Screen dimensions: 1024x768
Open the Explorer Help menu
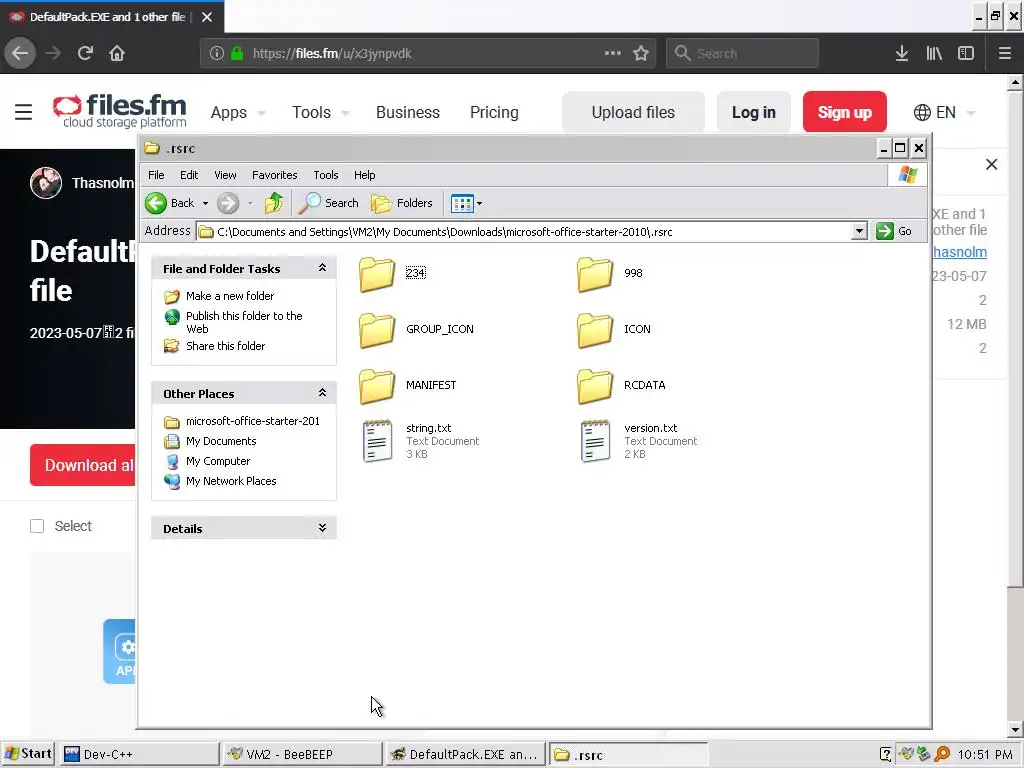(364, 175)
